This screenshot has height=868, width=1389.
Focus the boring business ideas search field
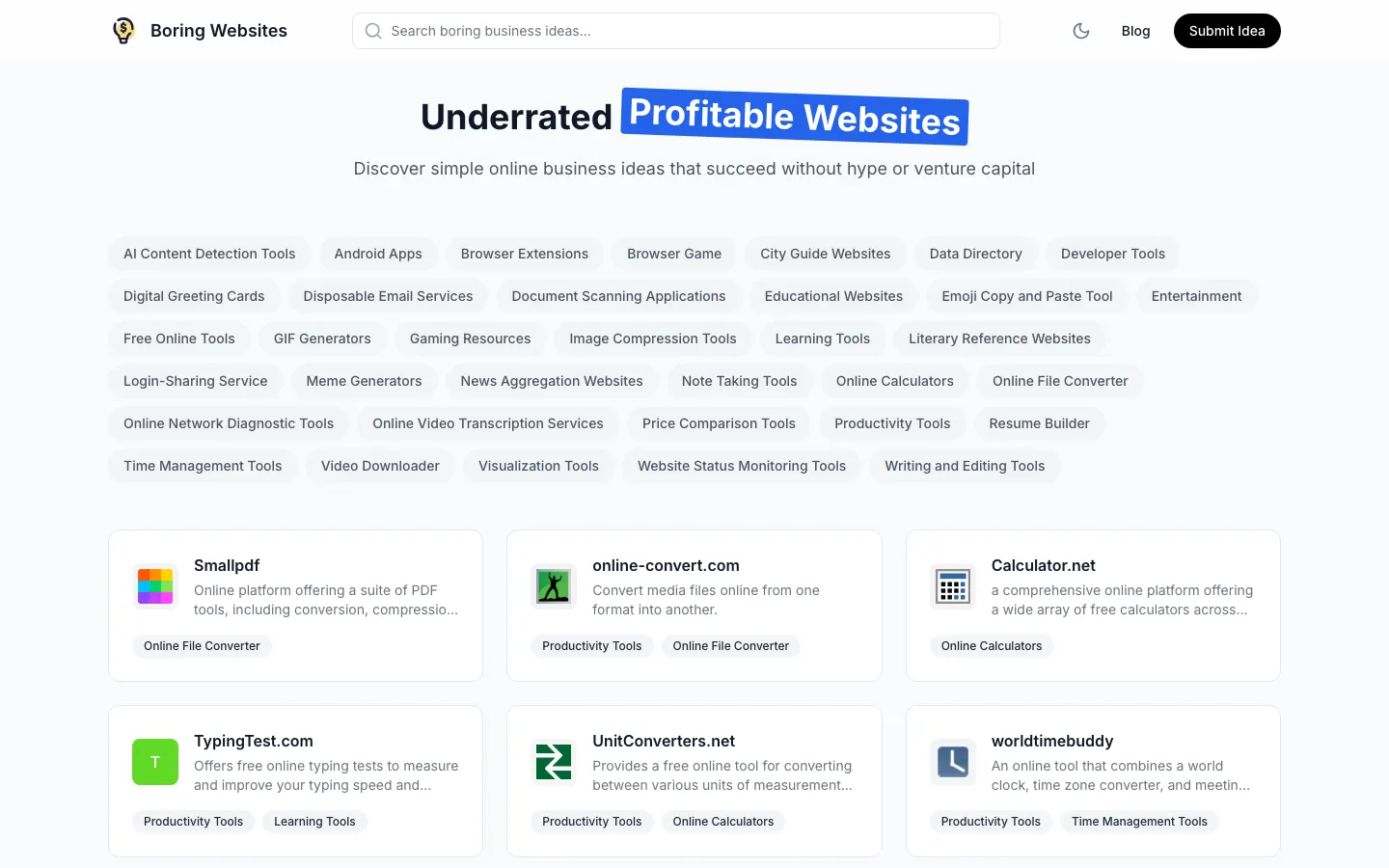[685, 31]
